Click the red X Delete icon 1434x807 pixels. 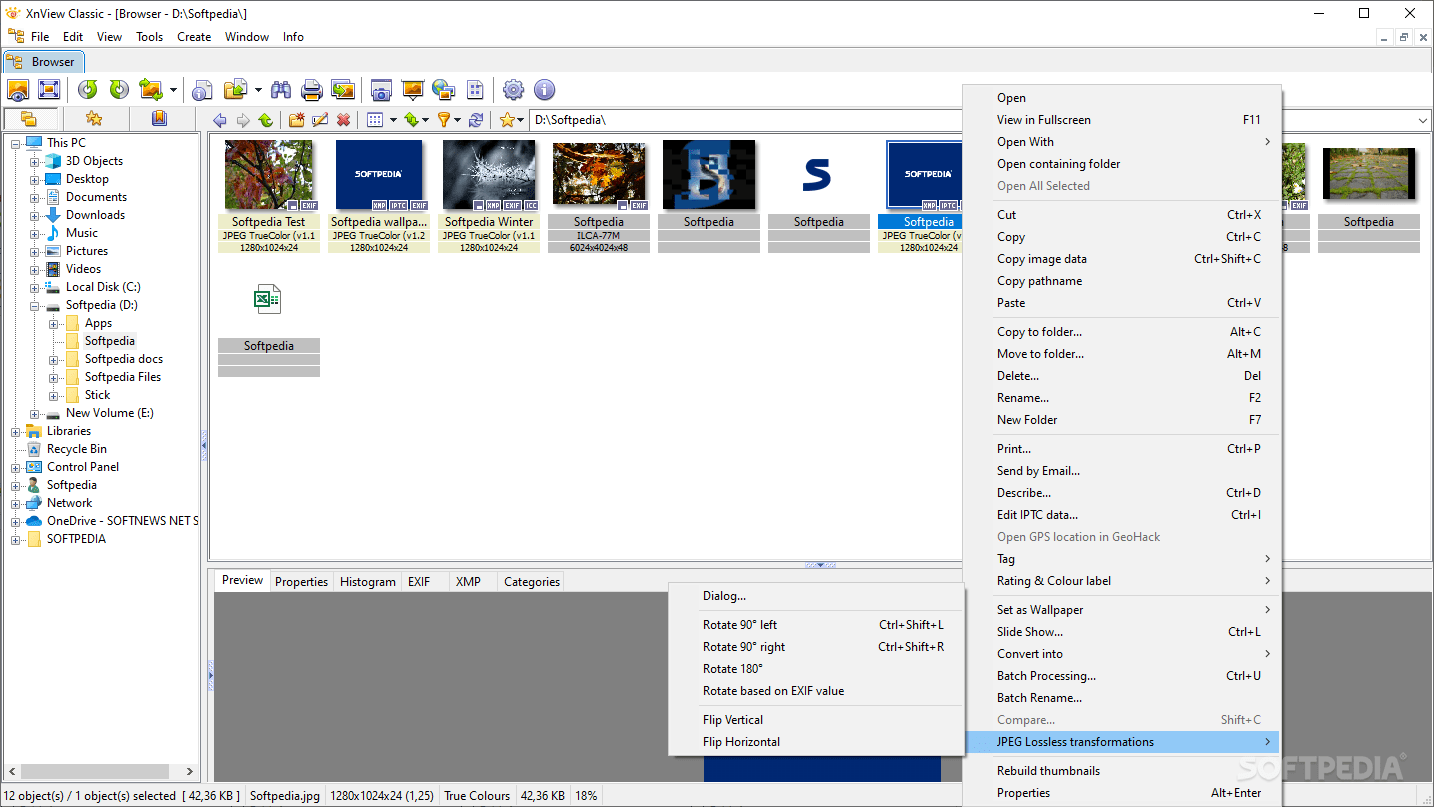click(343, 120)
